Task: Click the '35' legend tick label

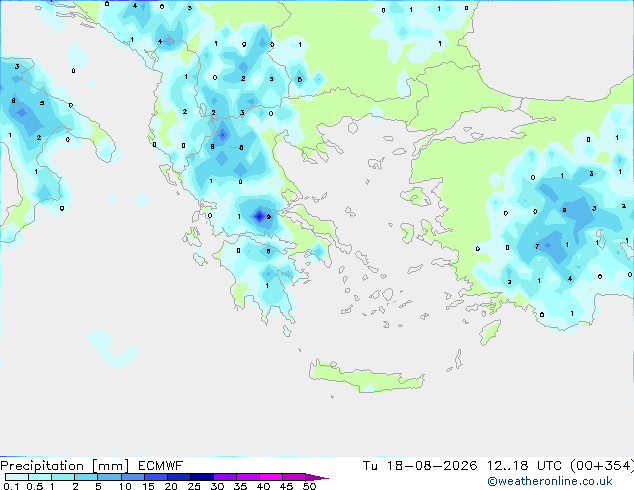Action: coord(240,486)
